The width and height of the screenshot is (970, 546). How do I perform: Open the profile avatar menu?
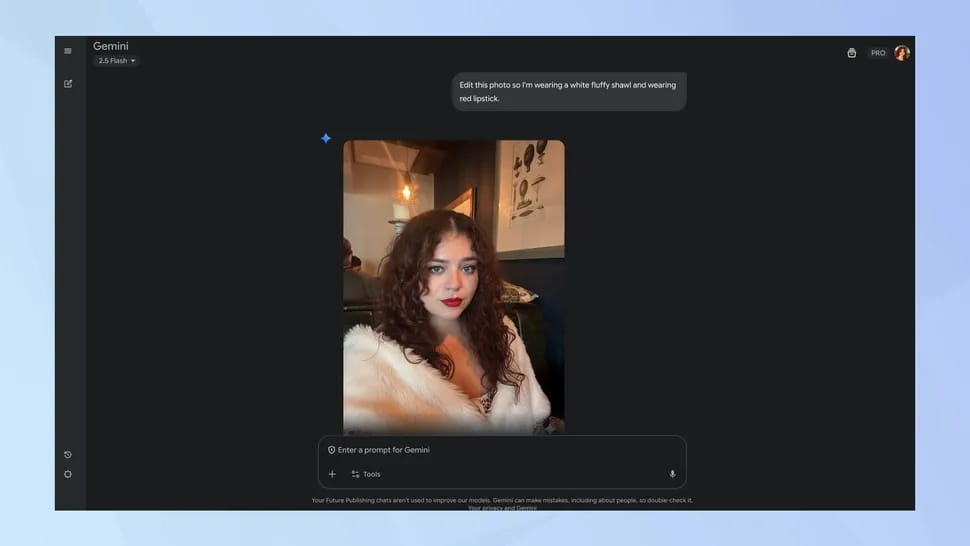(902, 53)
